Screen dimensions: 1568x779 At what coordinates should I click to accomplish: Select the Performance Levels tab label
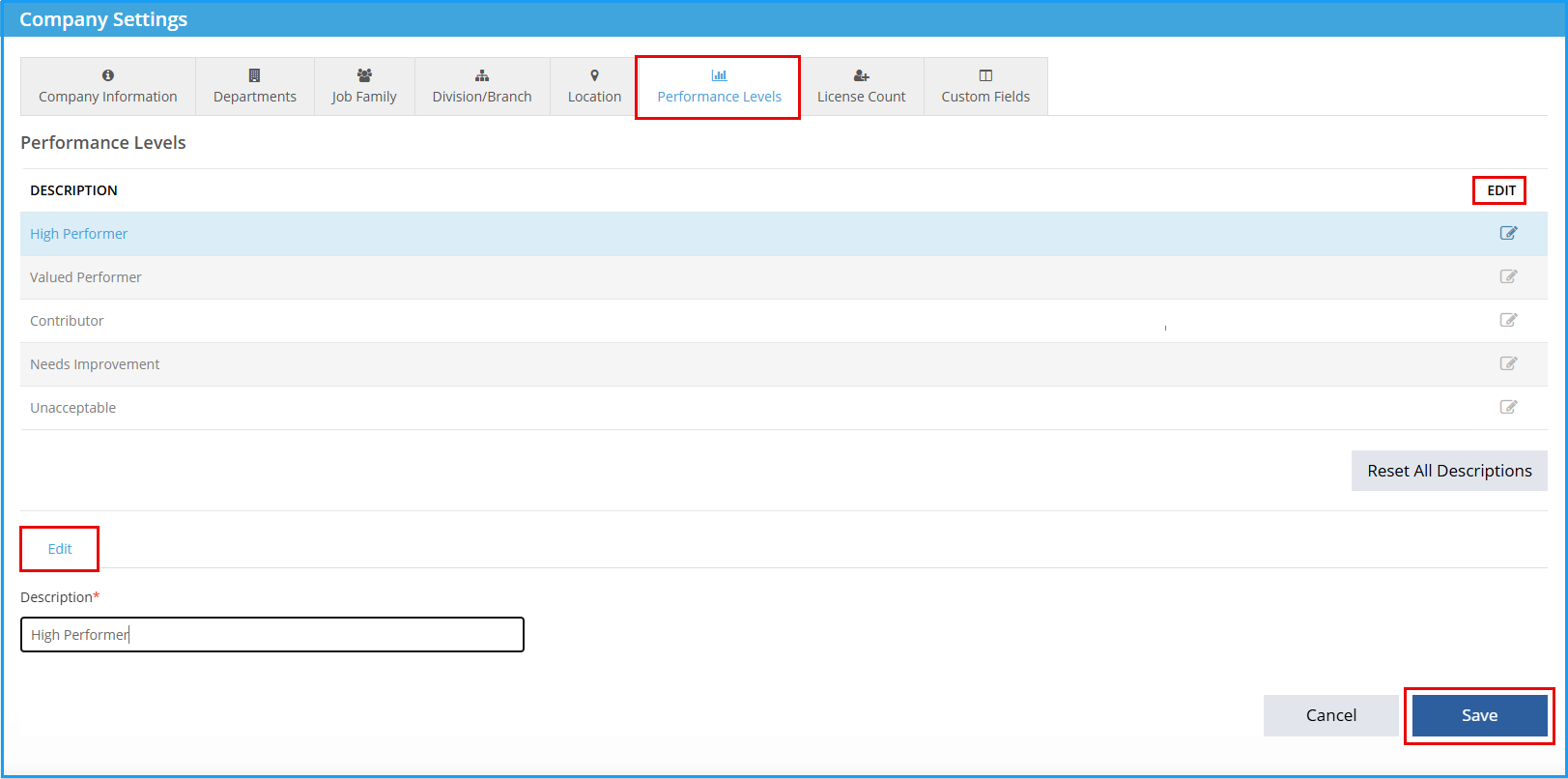720,97
